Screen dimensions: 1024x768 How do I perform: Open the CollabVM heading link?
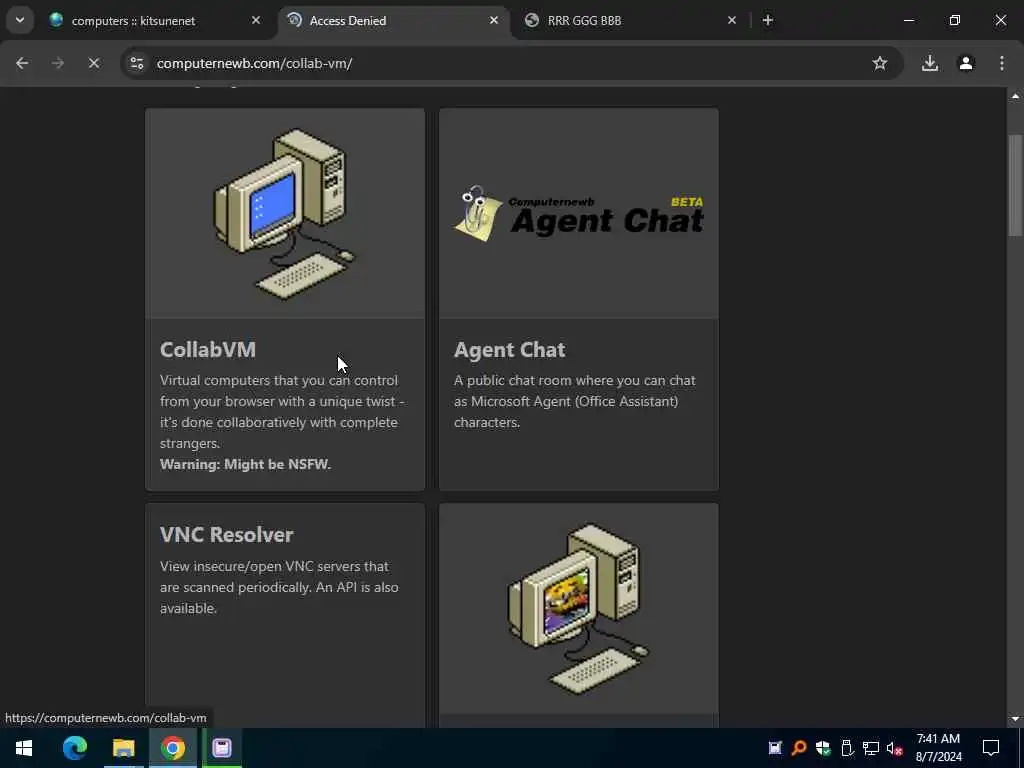tap(208, 349)
